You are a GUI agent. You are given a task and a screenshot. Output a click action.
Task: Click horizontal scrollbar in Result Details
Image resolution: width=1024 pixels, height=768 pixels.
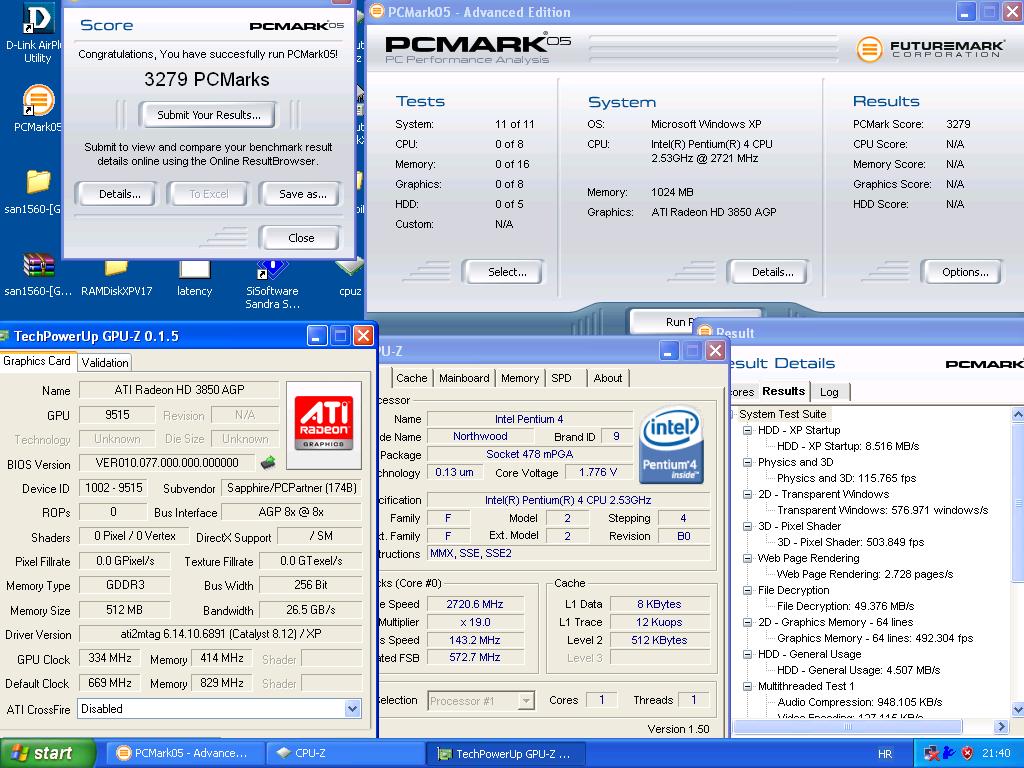848,726
